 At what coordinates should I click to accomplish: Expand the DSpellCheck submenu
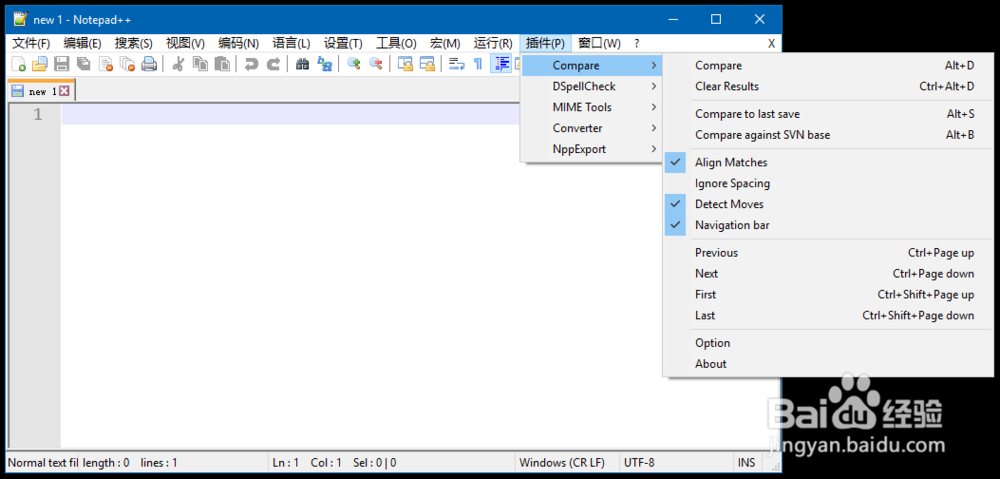592,86
